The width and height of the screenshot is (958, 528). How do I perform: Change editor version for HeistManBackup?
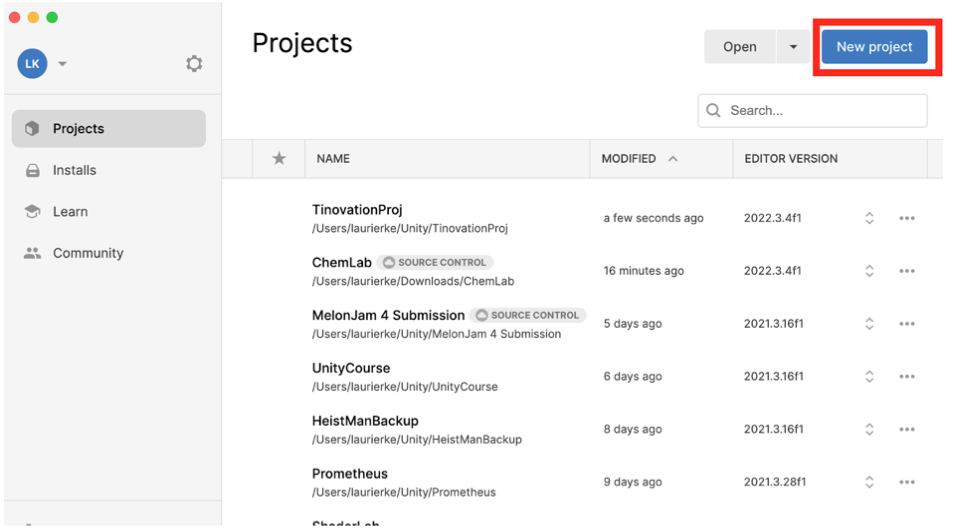coord(869,430)
